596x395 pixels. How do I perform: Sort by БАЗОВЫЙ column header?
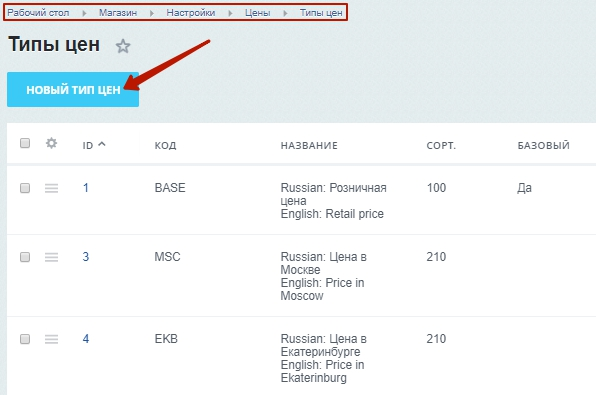[x=544, y=145]
